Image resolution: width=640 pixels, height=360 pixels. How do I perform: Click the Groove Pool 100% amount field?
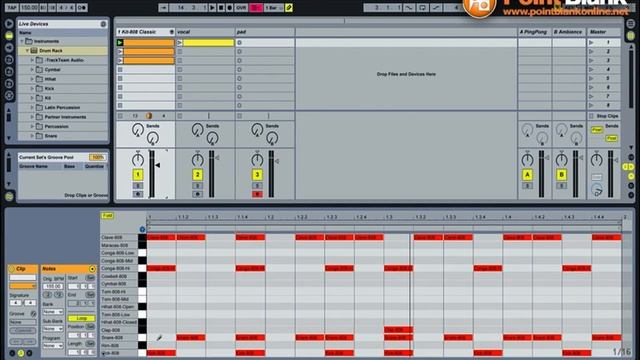(97, 157)
